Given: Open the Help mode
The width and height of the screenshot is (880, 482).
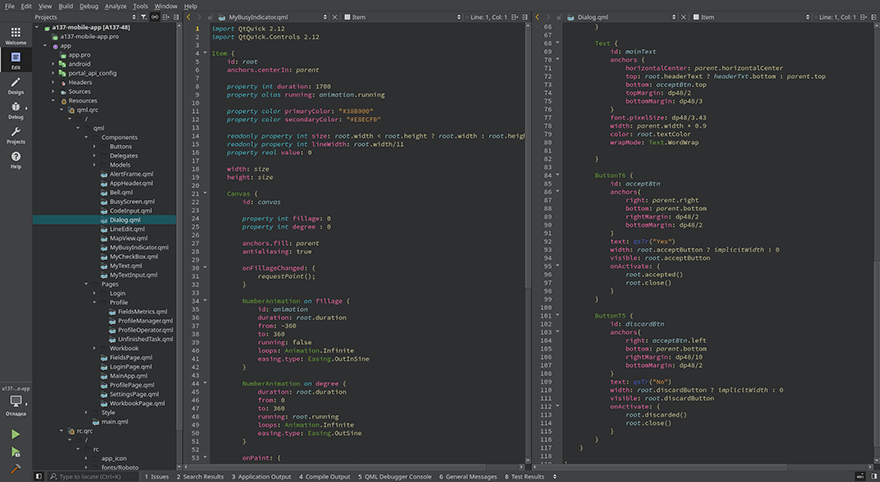Looking at the screenshot, I should click(15, 159).
